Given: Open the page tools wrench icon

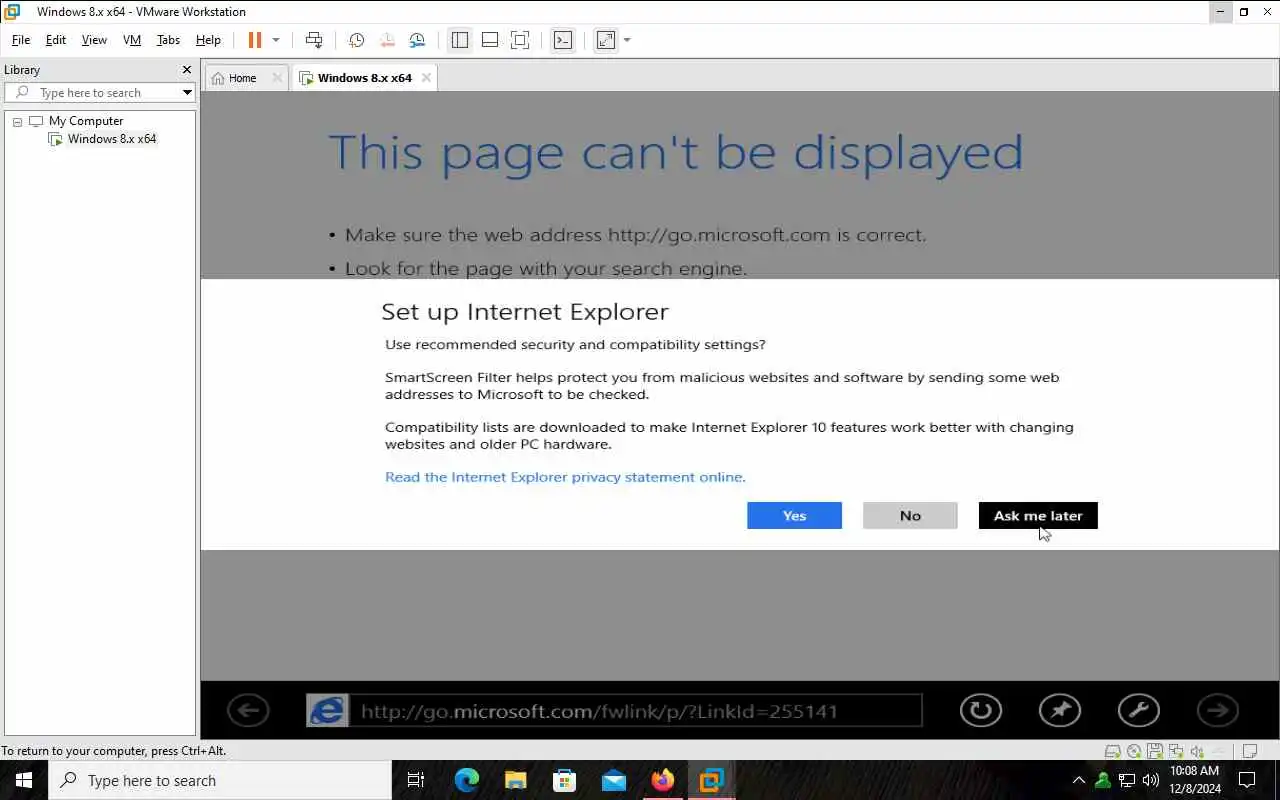Looking at the screenshot, I should point(1138,711).
